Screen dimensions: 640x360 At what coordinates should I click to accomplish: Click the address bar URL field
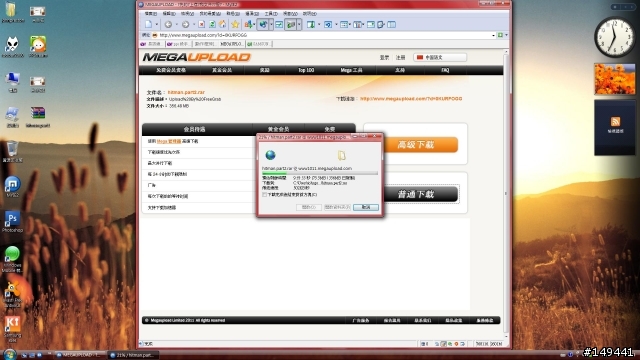click(324, 36)
